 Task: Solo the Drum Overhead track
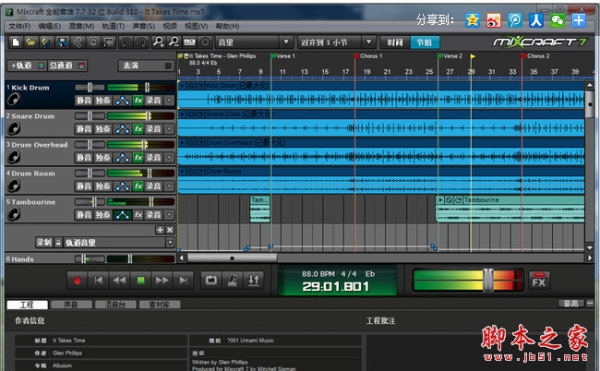pyautogui.click(x=103, y=158)
